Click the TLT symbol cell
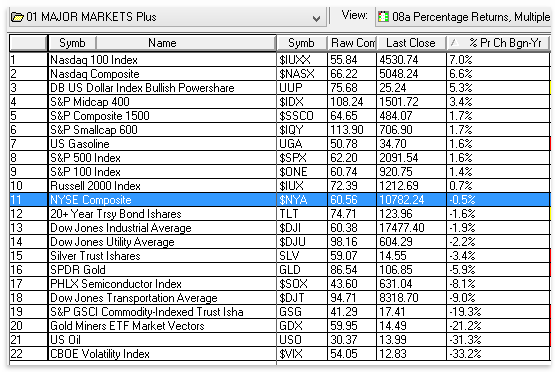This screenshot has height=372, width=558. 302,214
